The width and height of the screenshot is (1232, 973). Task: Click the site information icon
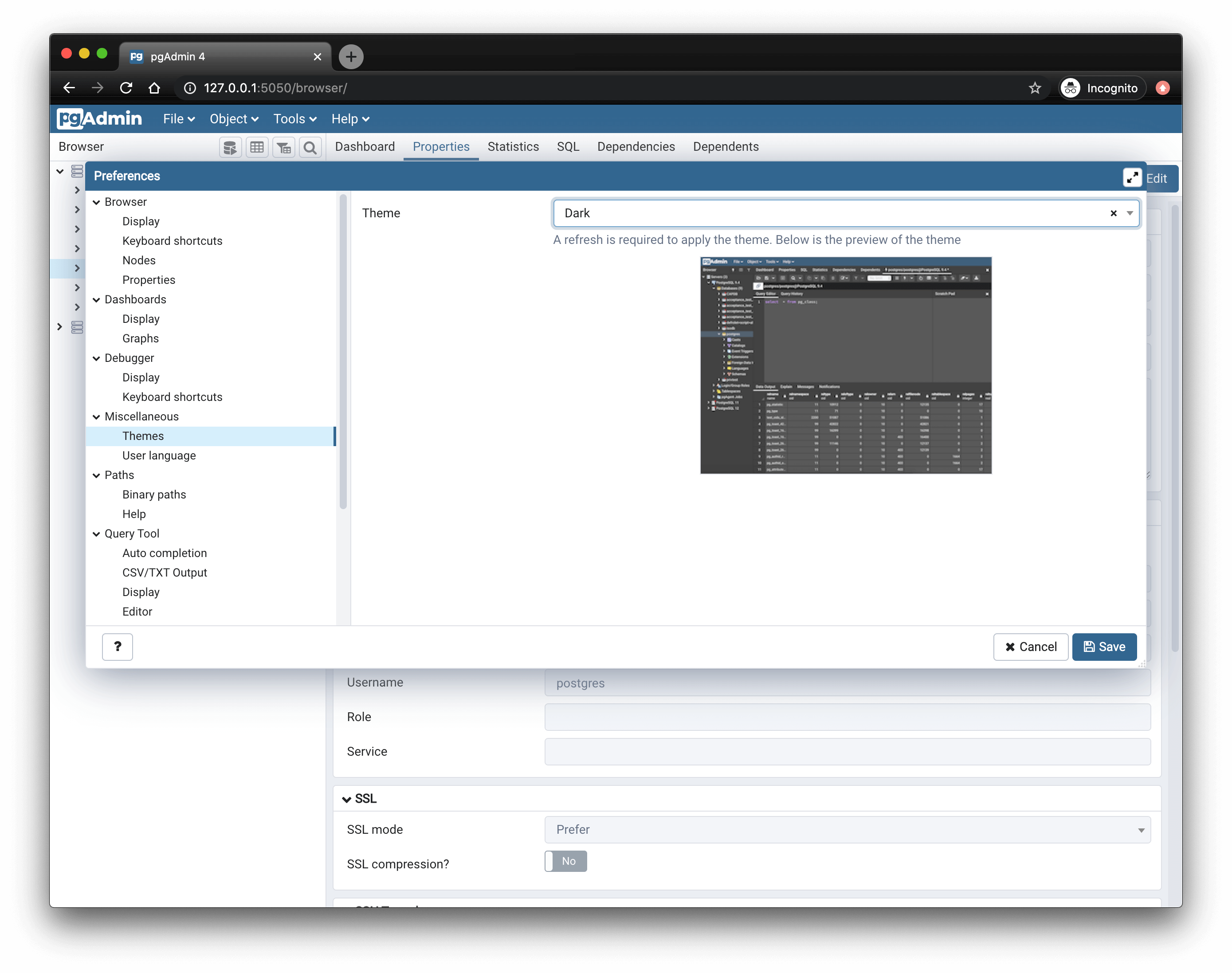pyautogui.click(x=190, y=88)
